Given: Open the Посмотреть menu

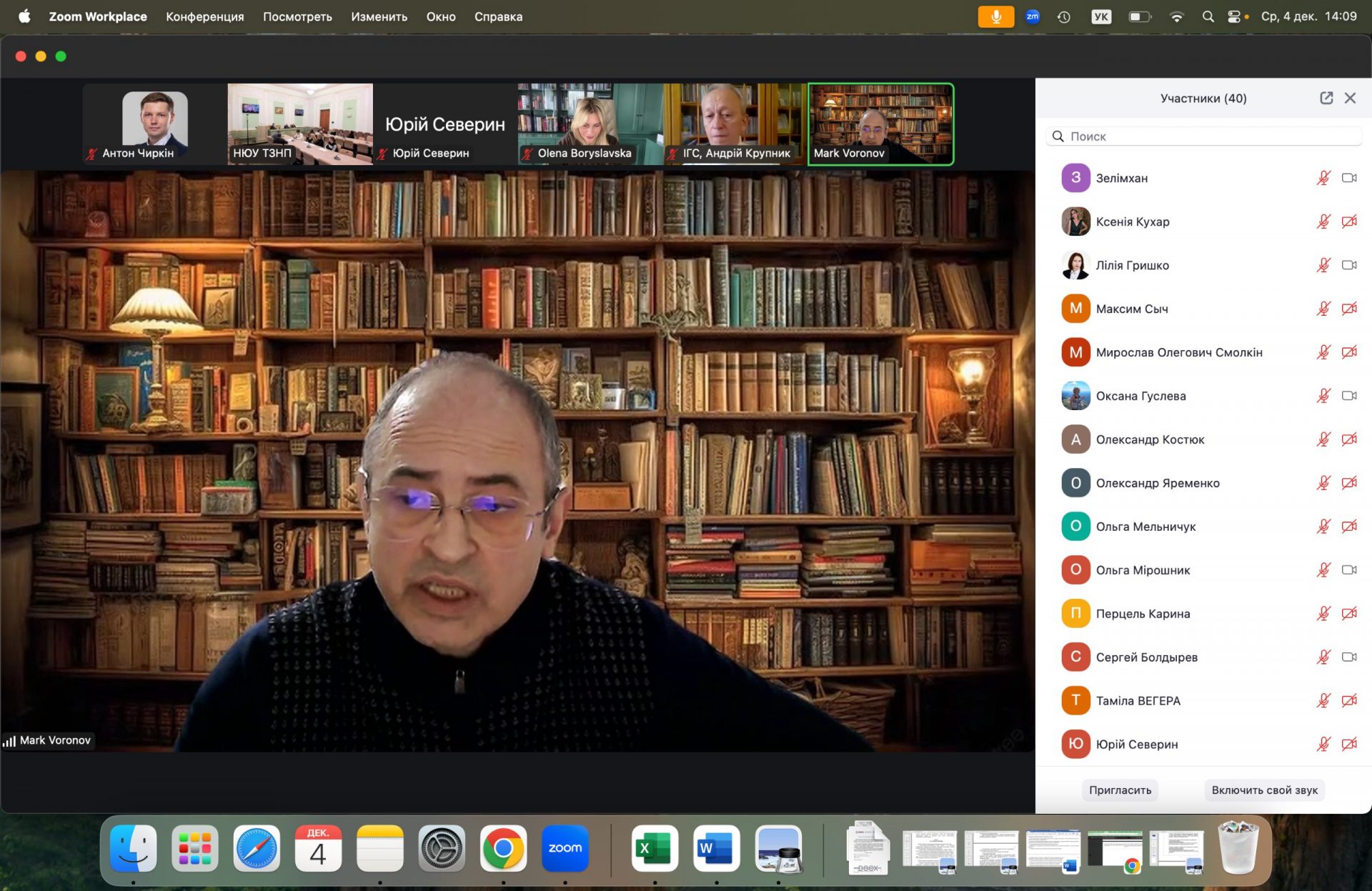Looking at the screenshot, I should 297,16.
